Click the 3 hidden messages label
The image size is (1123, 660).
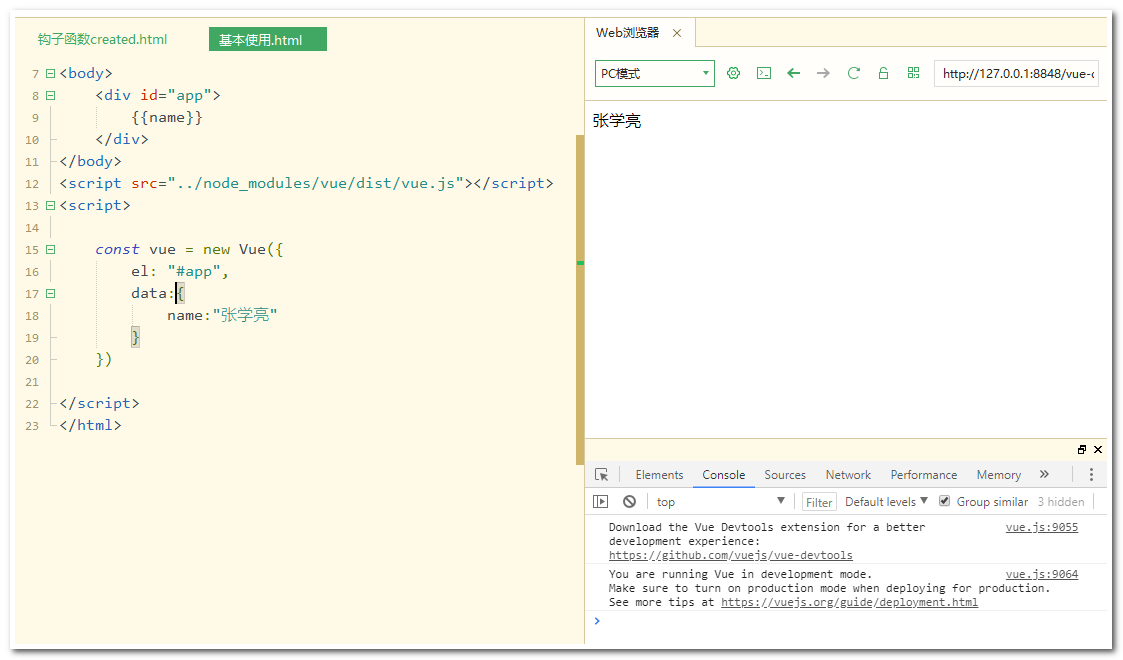1061,502
